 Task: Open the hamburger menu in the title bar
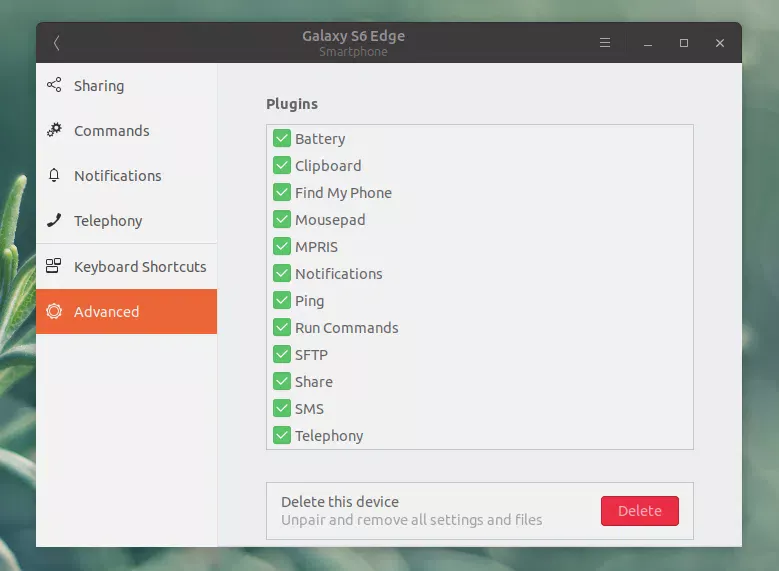pos(605,43)
